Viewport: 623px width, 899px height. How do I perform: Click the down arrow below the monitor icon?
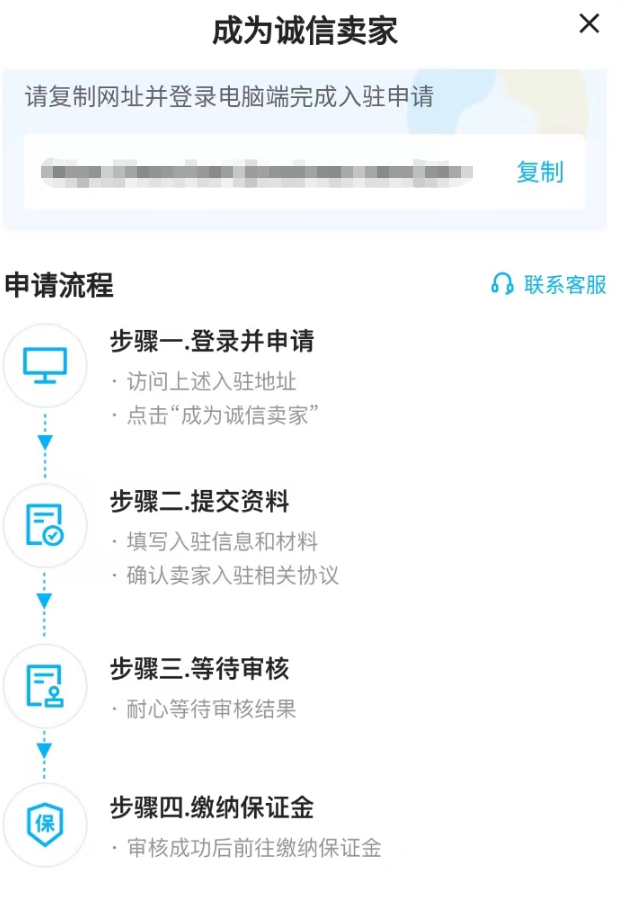[45, 442]
